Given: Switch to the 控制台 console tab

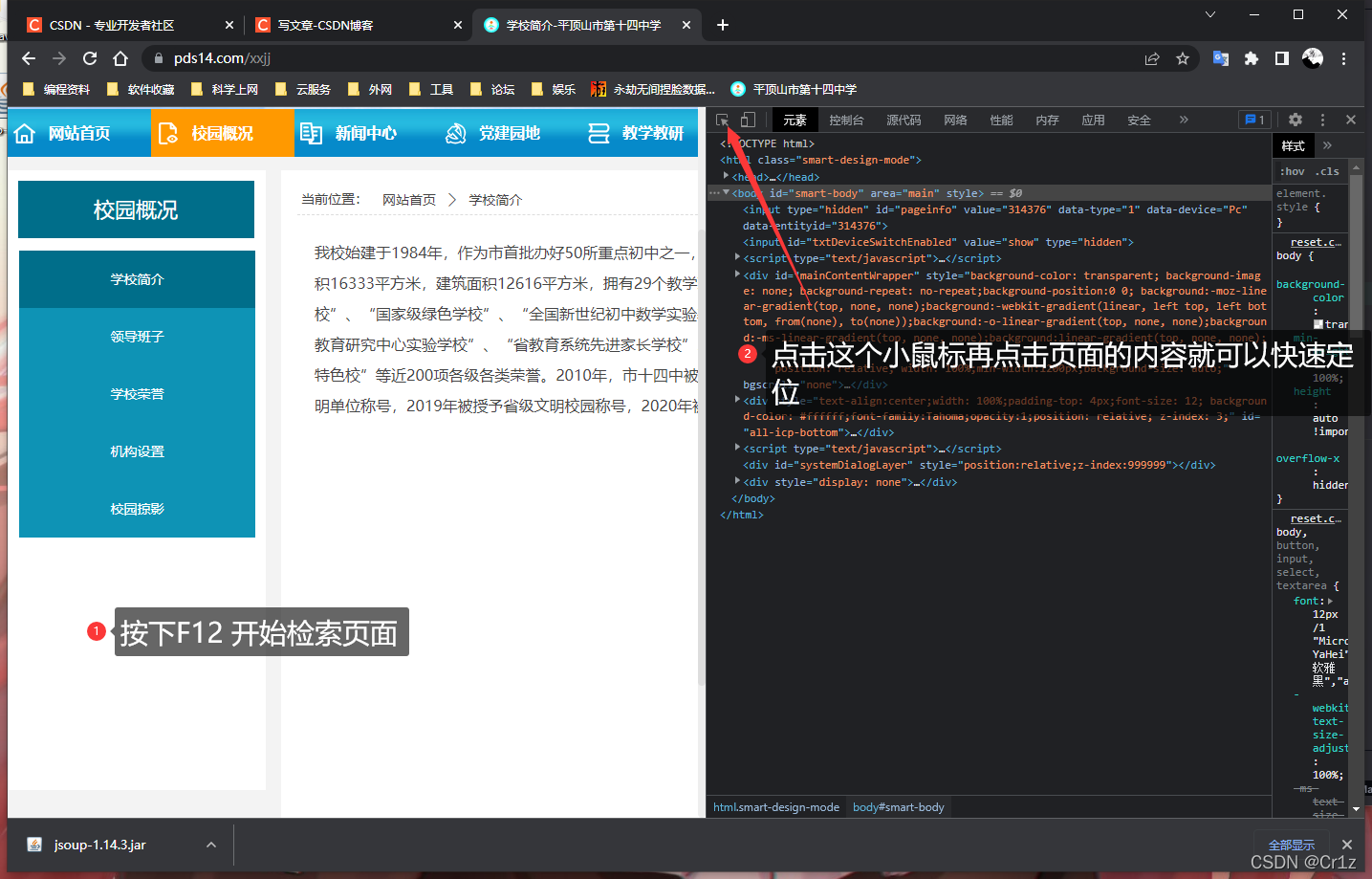Looking at the screenshot, I should (846, 121).
